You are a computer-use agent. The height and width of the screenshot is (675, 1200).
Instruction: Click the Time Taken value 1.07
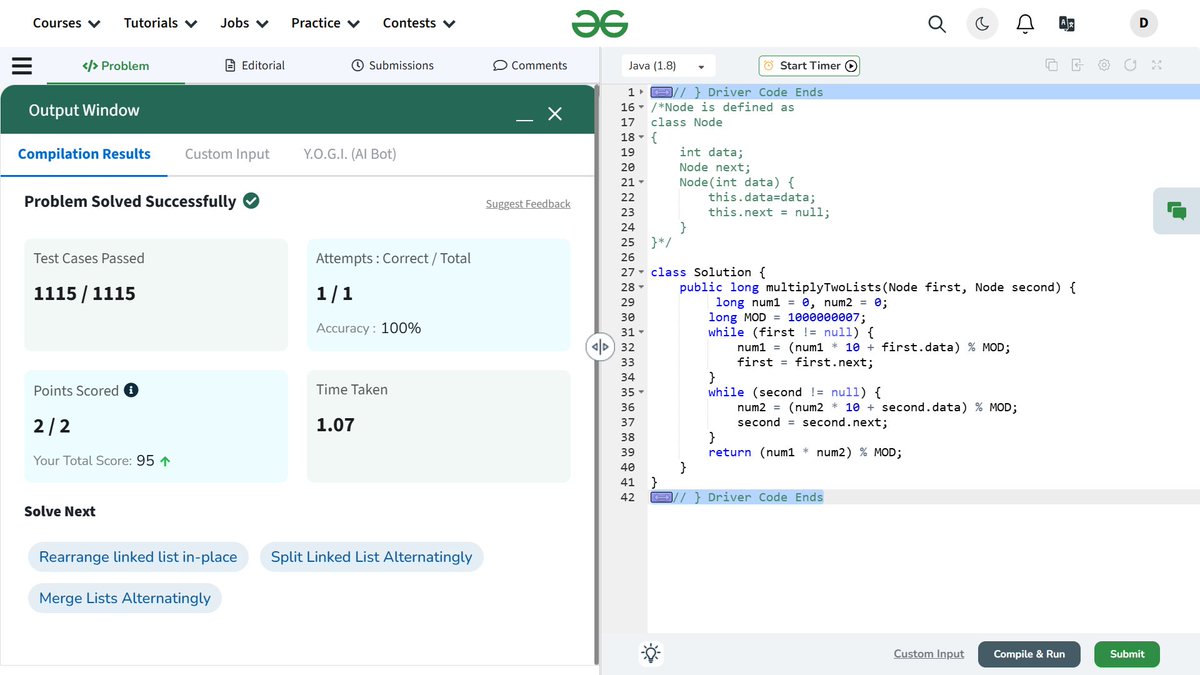[335, 425]
